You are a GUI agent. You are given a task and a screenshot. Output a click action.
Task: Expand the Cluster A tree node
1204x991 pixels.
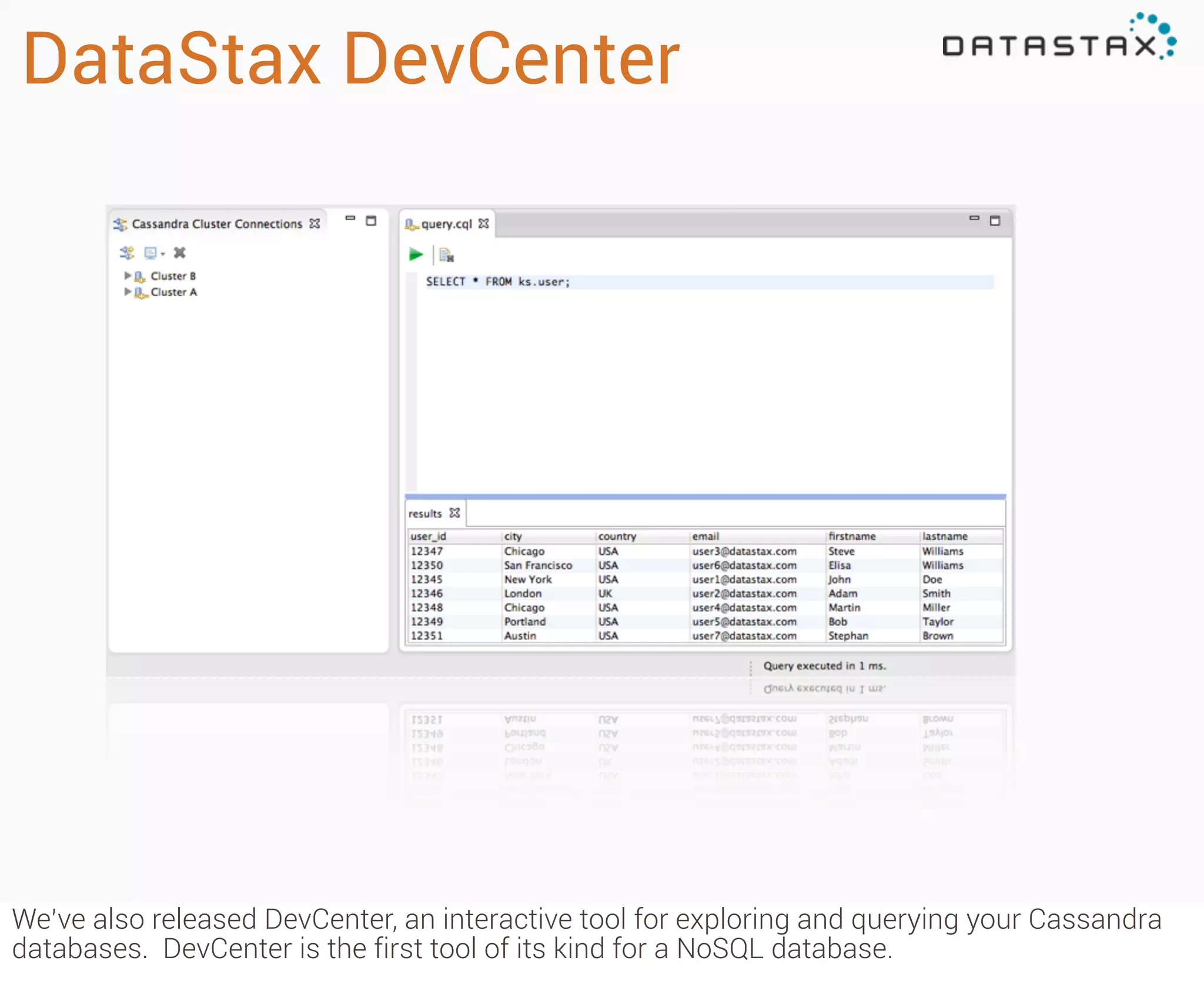pyautogui.click(x=127, y=292)
